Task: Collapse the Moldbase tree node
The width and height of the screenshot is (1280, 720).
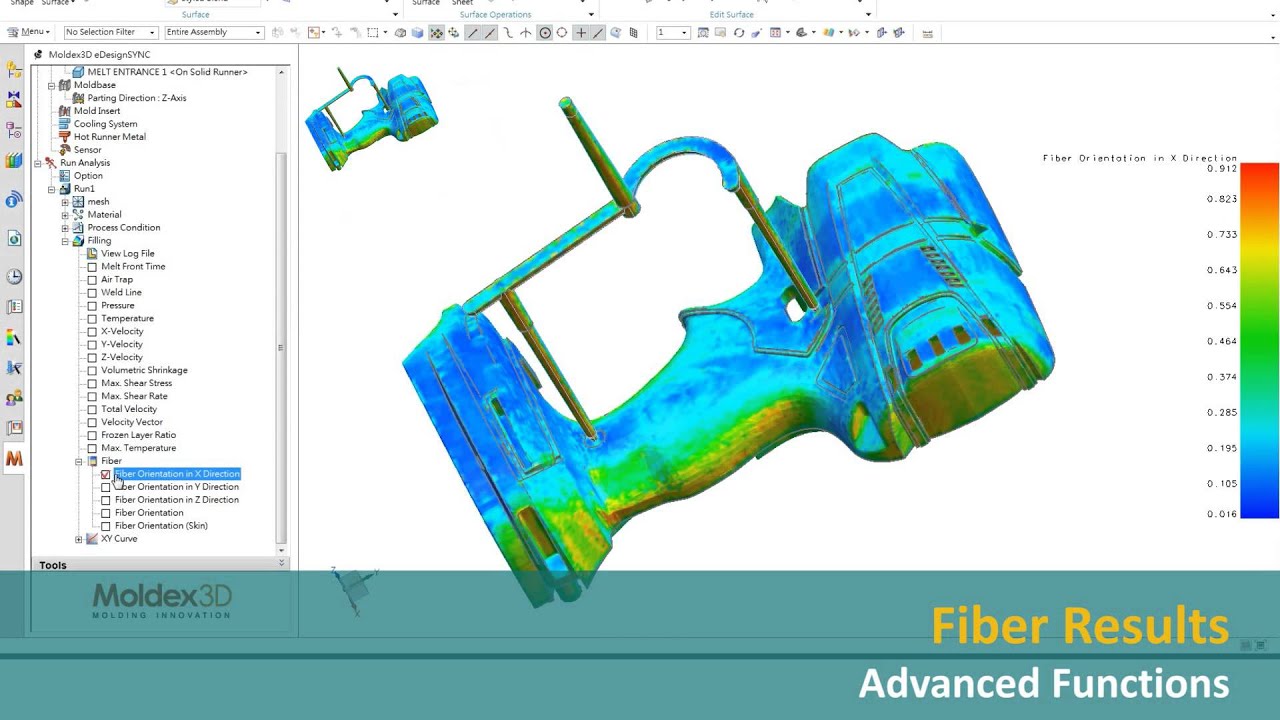Action: click(x=52, y=85)
